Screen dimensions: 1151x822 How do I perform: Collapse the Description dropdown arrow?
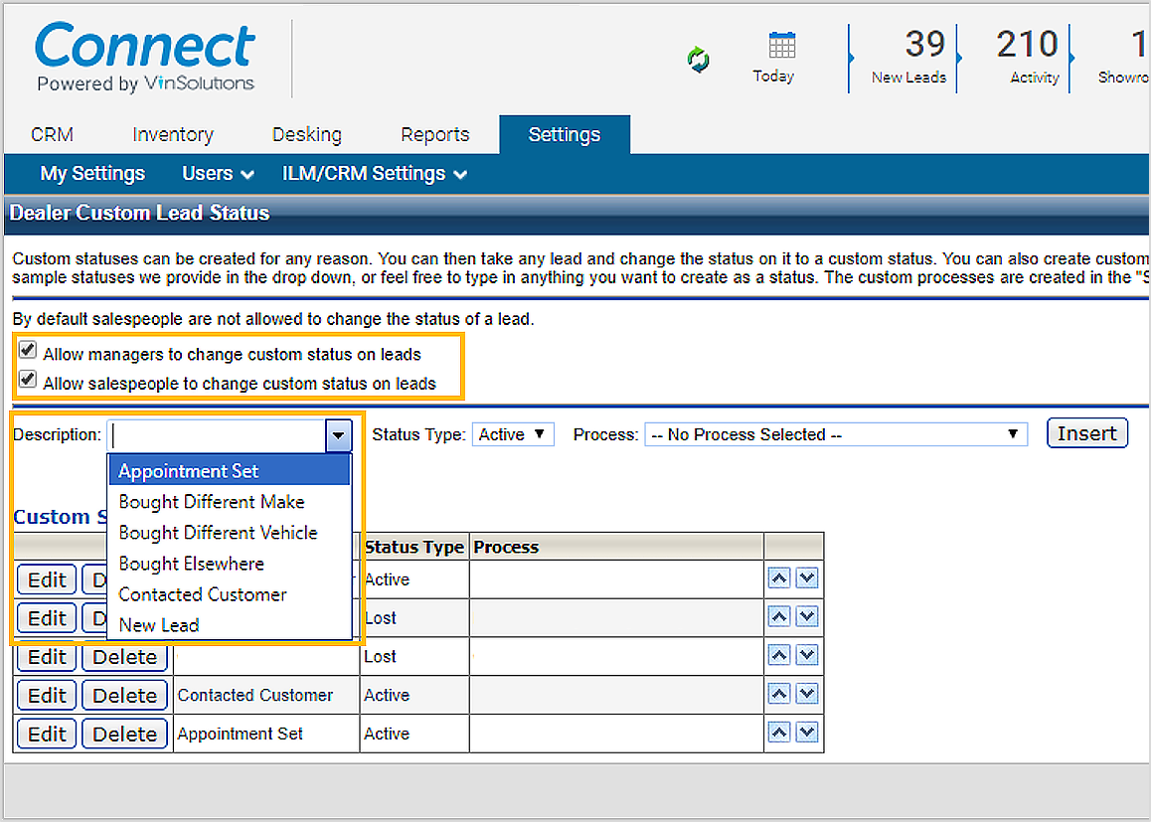338,435
